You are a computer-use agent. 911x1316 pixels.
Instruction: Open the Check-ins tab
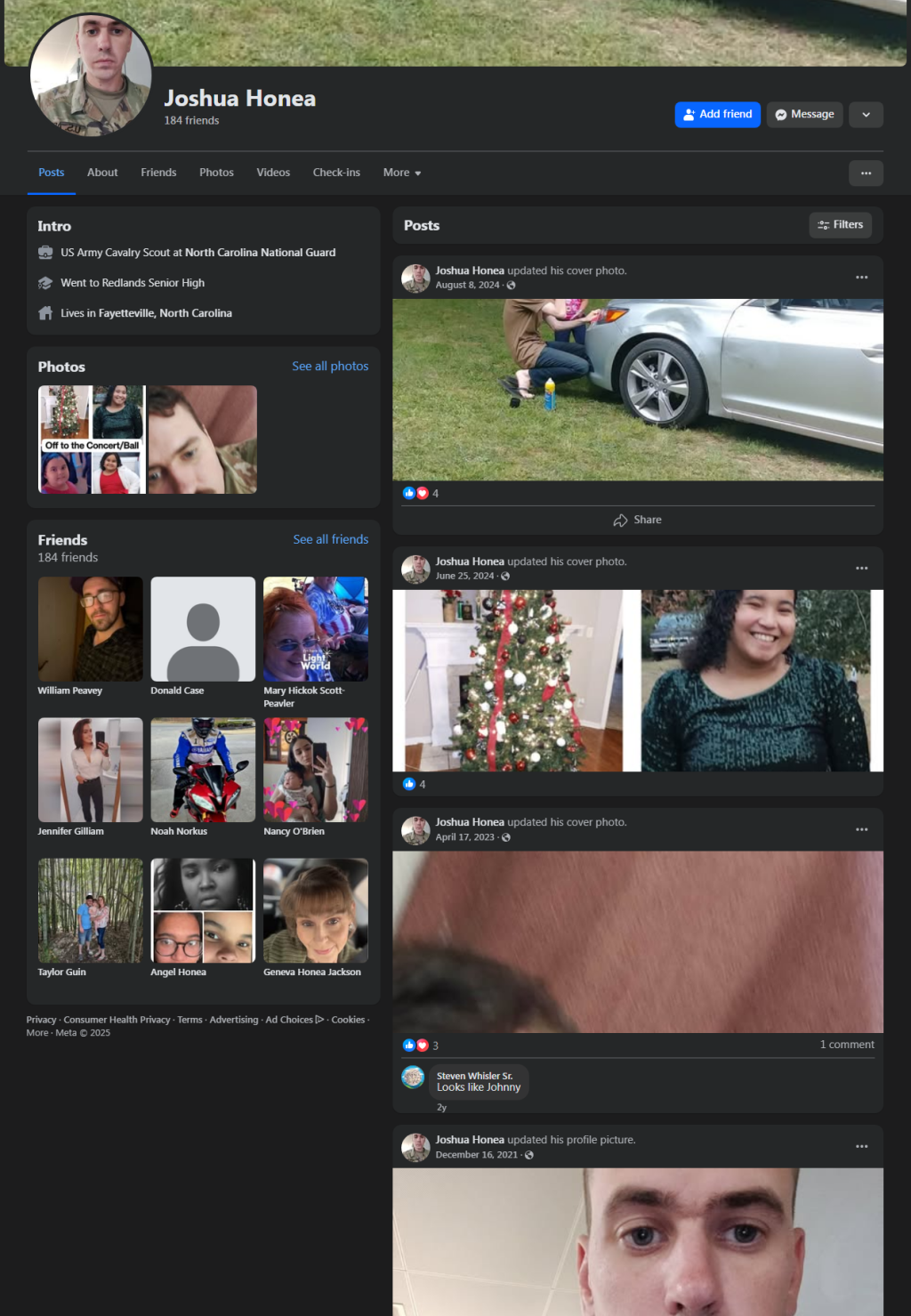(336, 173)
